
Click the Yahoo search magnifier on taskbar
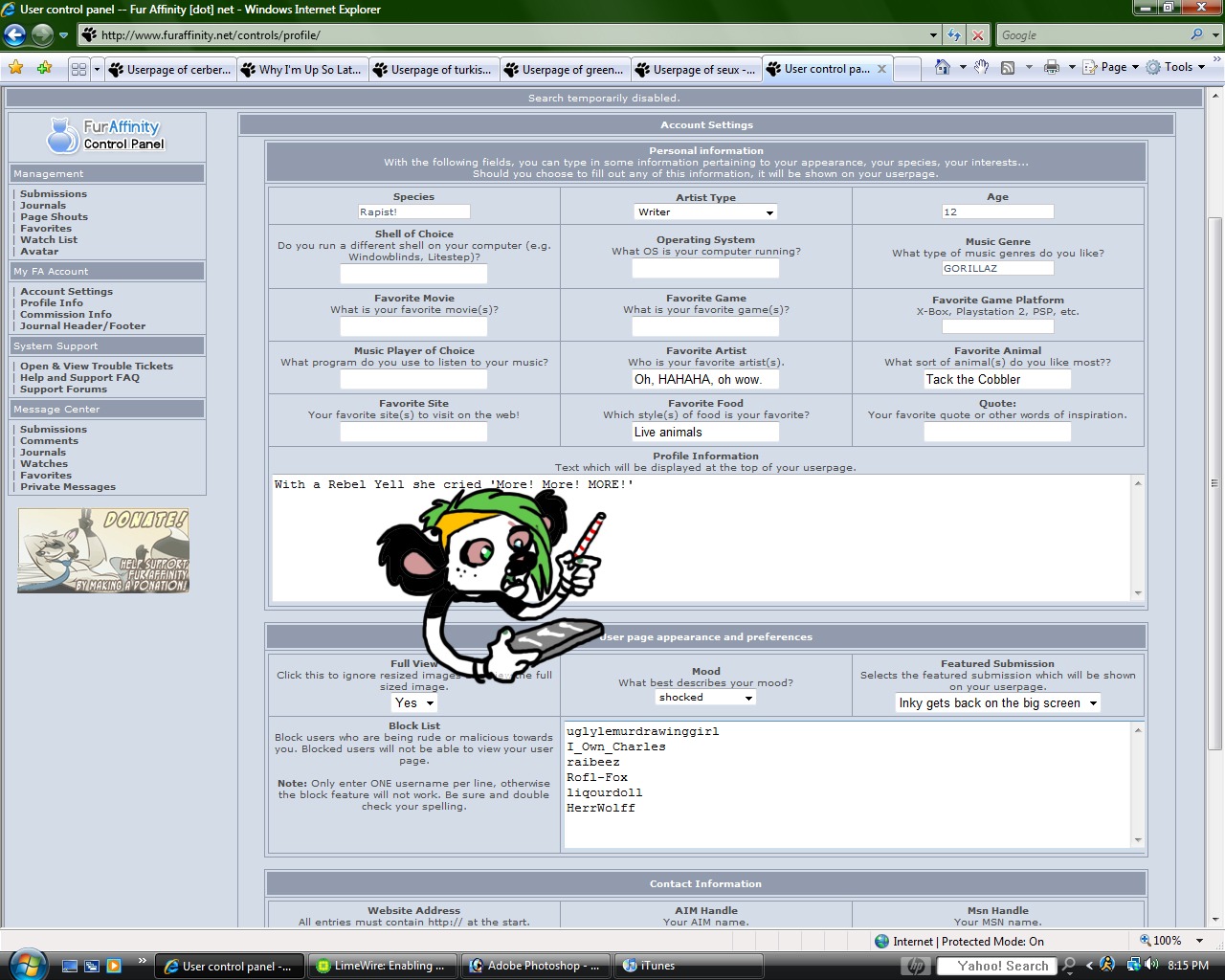[x=1069, y=966]
